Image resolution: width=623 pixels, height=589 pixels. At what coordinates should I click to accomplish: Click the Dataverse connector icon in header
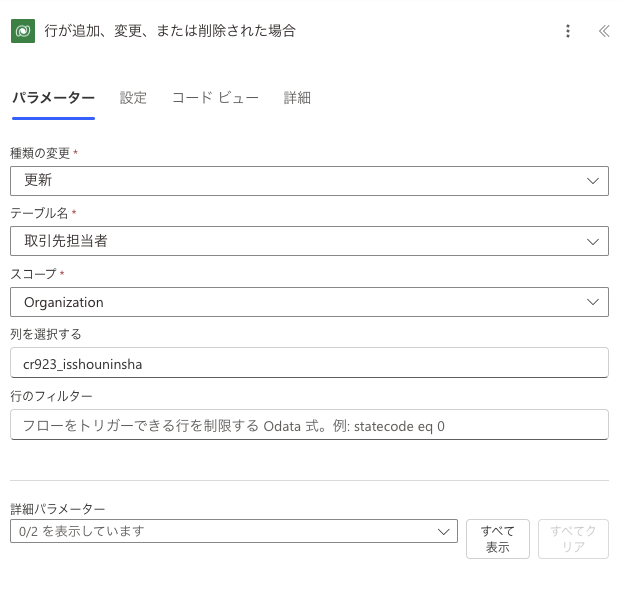point(23,31)
